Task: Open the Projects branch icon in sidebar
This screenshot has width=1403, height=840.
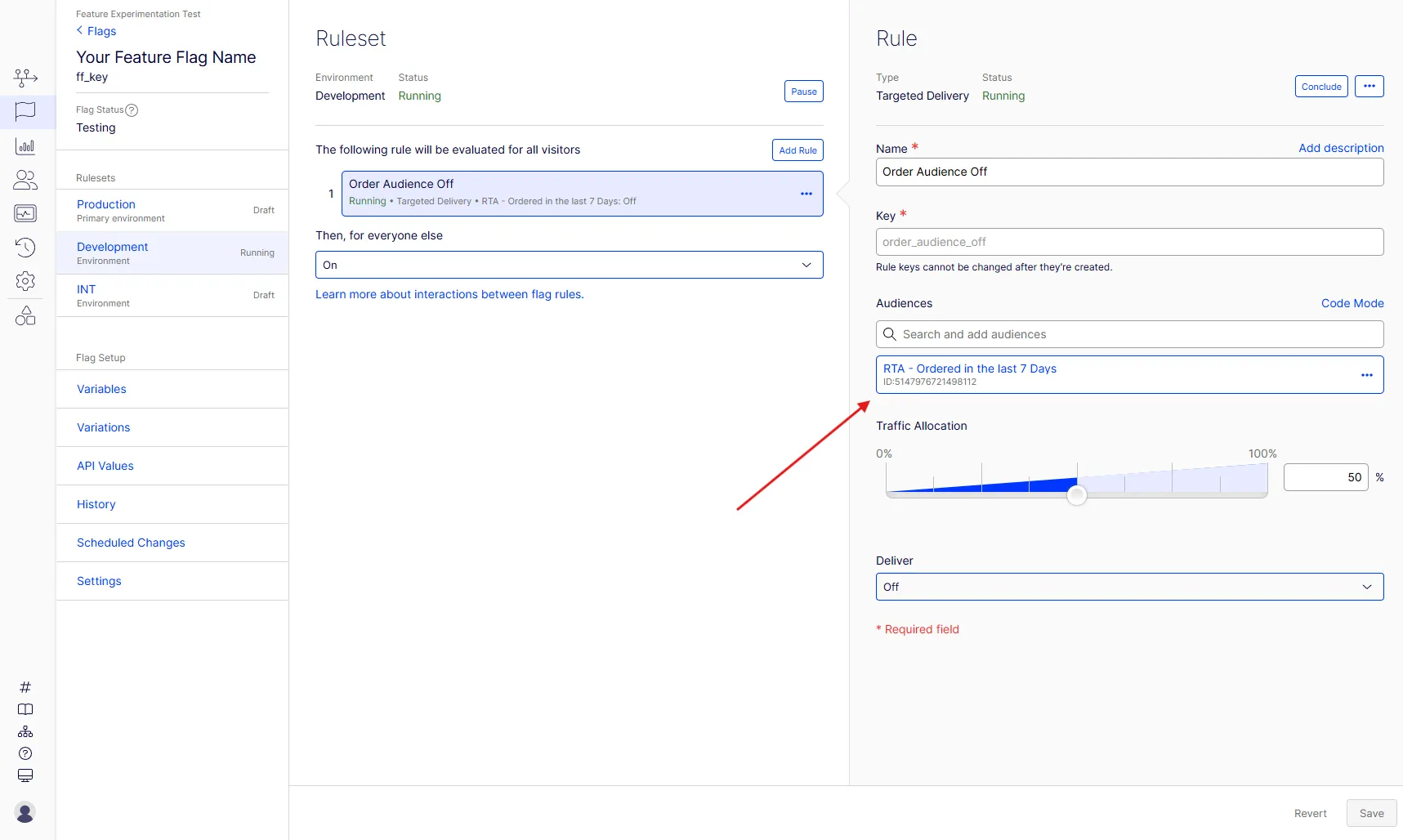Action: 25,78
